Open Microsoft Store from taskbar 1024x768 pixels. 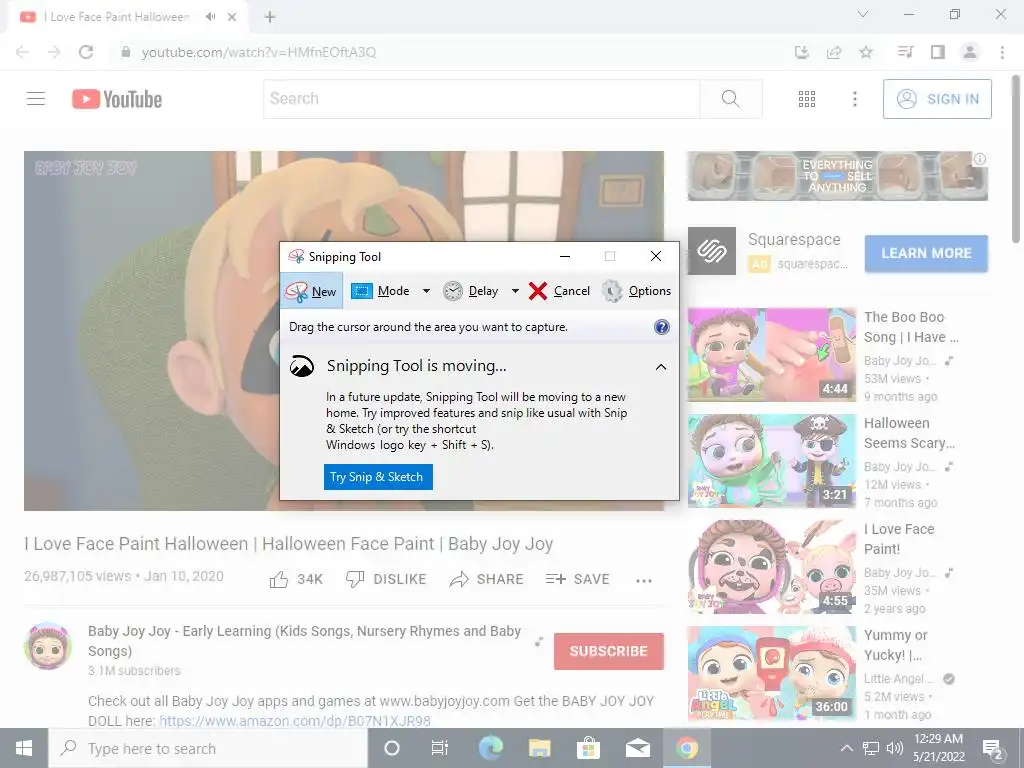click(588, 748)
